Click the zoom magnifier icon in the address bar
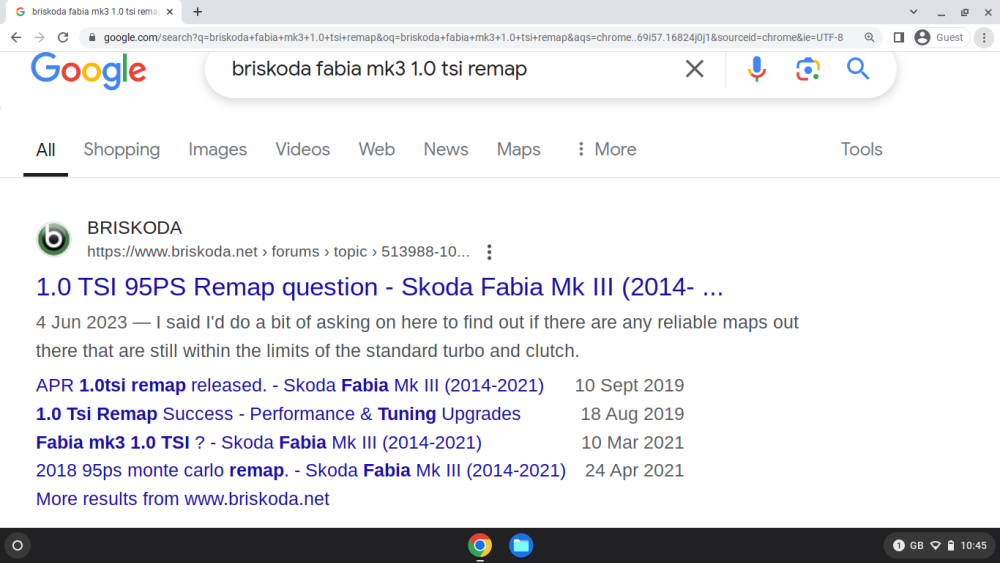The image size is (1000, 563). (869, 38)
